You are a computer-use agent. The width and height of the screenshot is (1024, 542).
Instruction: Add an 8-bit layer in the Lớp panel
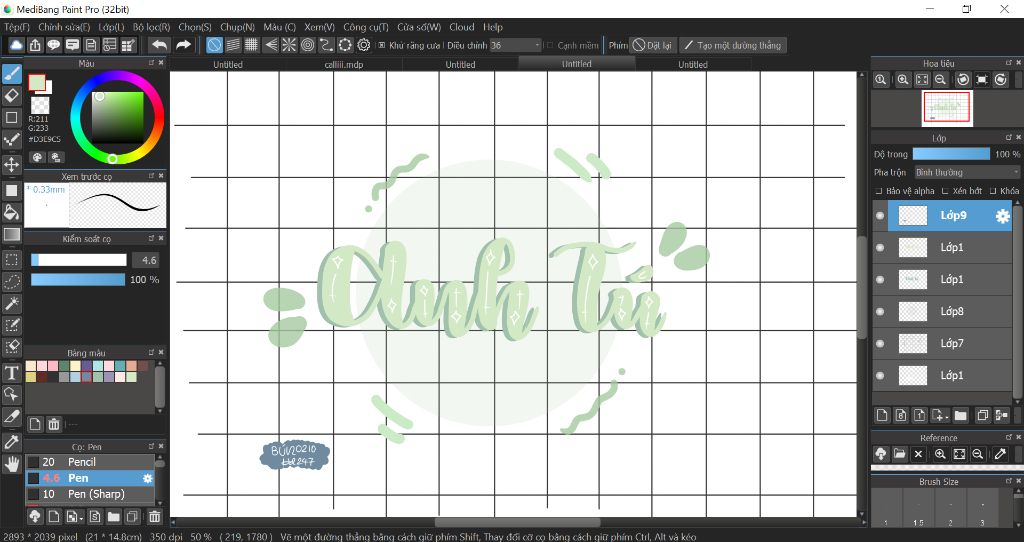pyautogui.click(x=901, y=415)
